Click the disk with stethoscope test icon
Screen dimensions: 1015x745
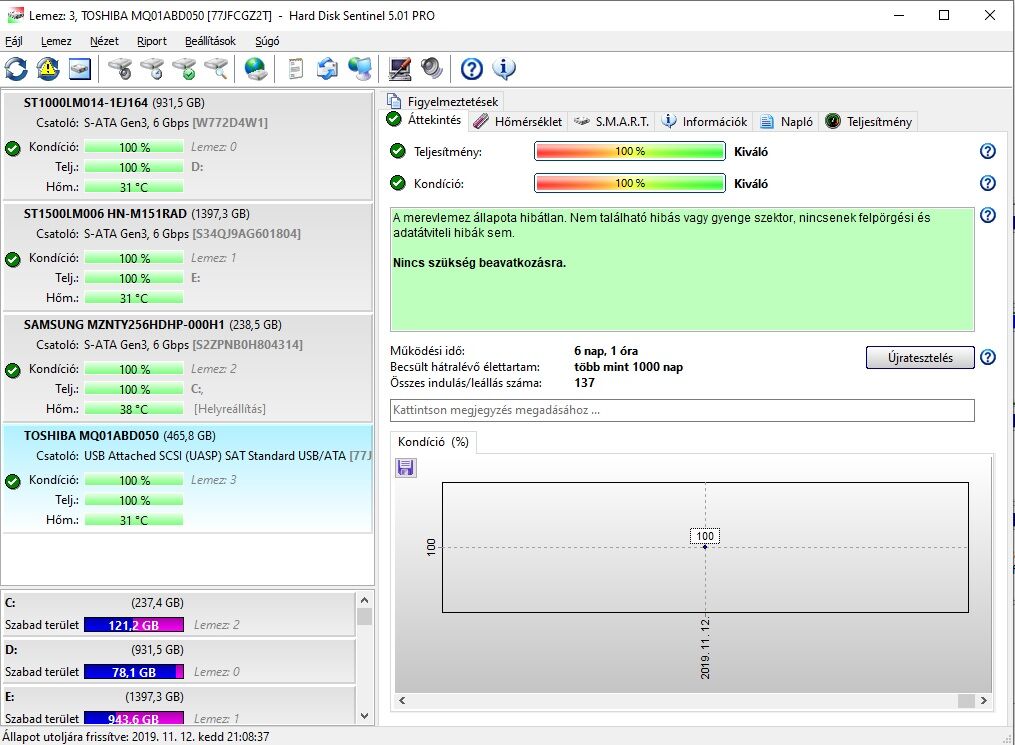point(120,69)
